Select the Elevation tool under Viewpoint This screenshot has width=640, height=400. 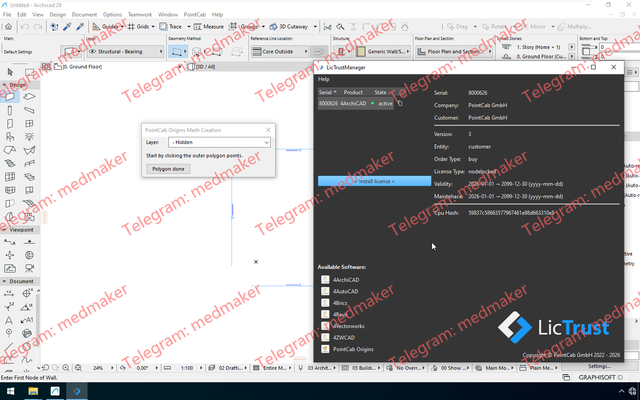tap(29, 242)
